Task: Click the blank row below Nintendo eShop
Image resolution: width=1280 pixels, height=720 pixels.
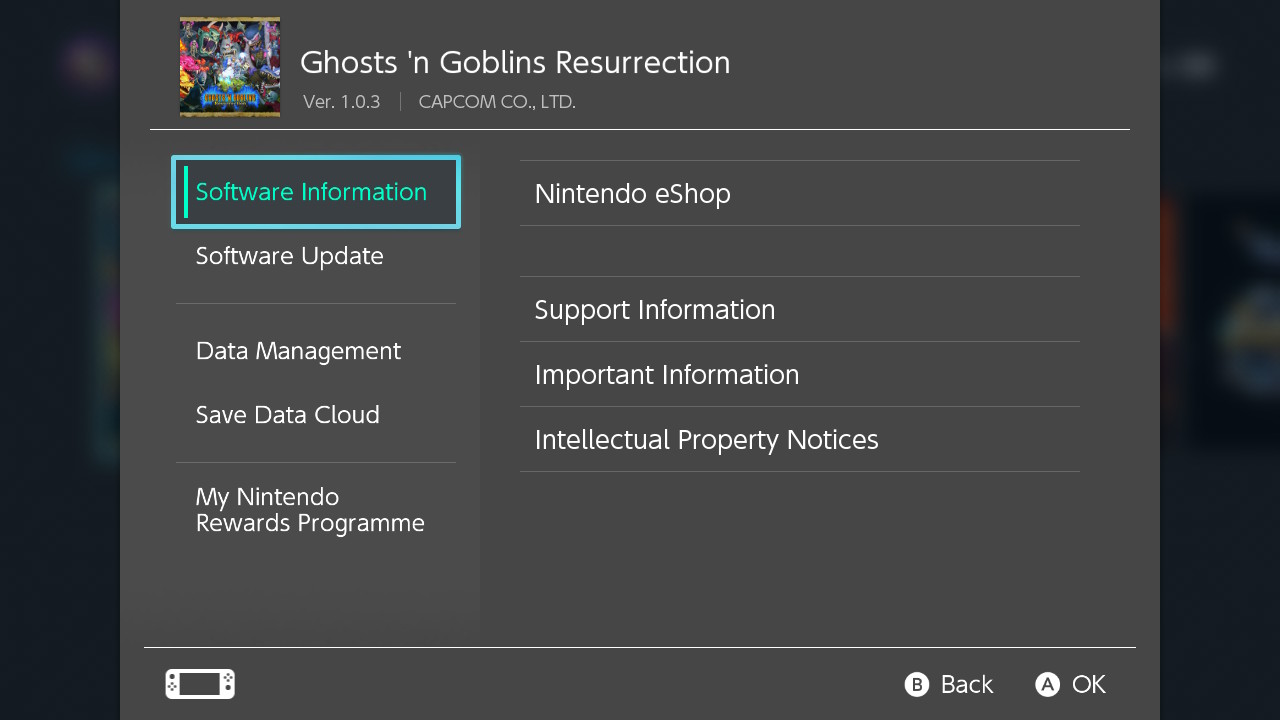Action: coord(800,251)
